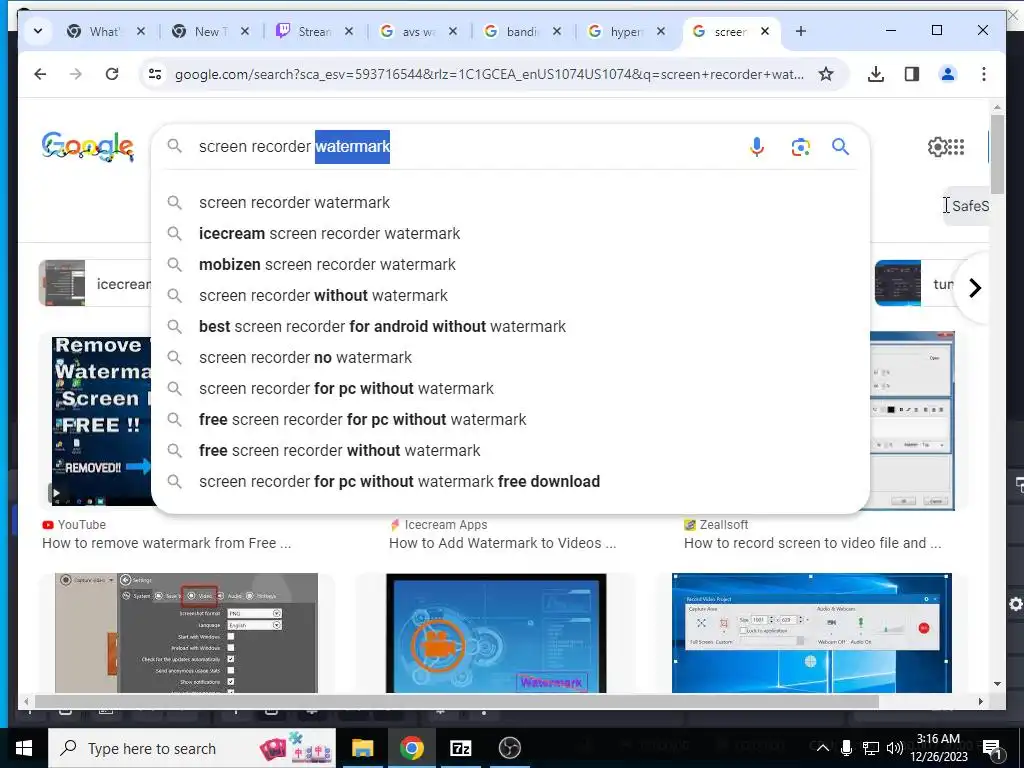Click the search text input field
The height and width of the screenshot is (768, 1024).
[x=467, y=147]
